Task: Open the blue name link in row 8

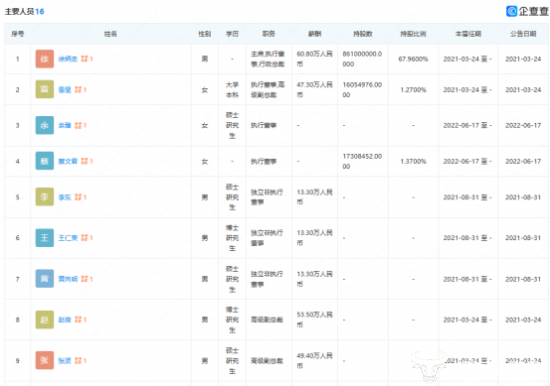Action: pyautogui.click(x=65, y=320)
